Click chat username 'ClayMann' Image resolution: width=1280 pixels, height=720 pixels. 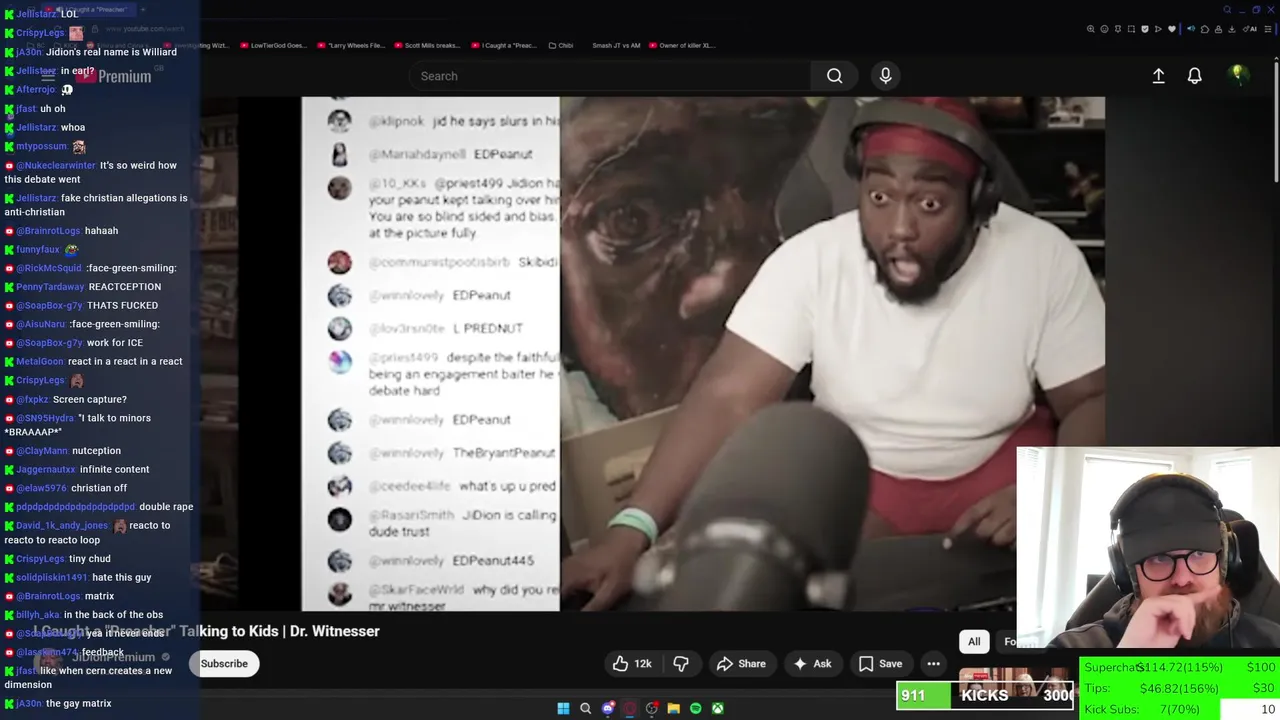42,451
